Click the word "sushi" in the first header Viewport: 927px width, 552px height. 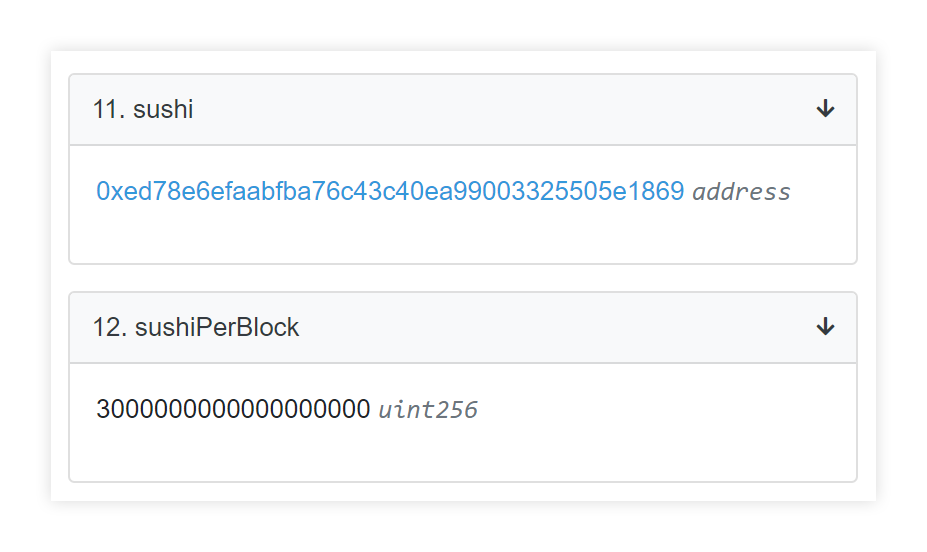pos(163,109)
